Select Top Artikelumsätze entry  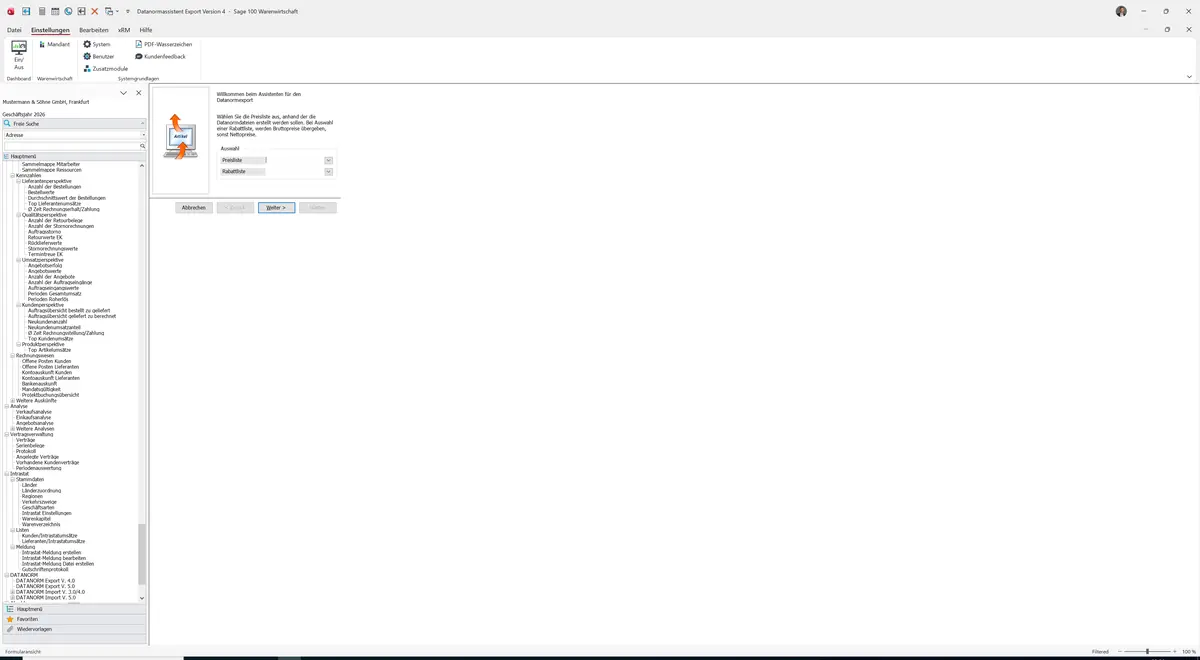[x=49, y=350]
